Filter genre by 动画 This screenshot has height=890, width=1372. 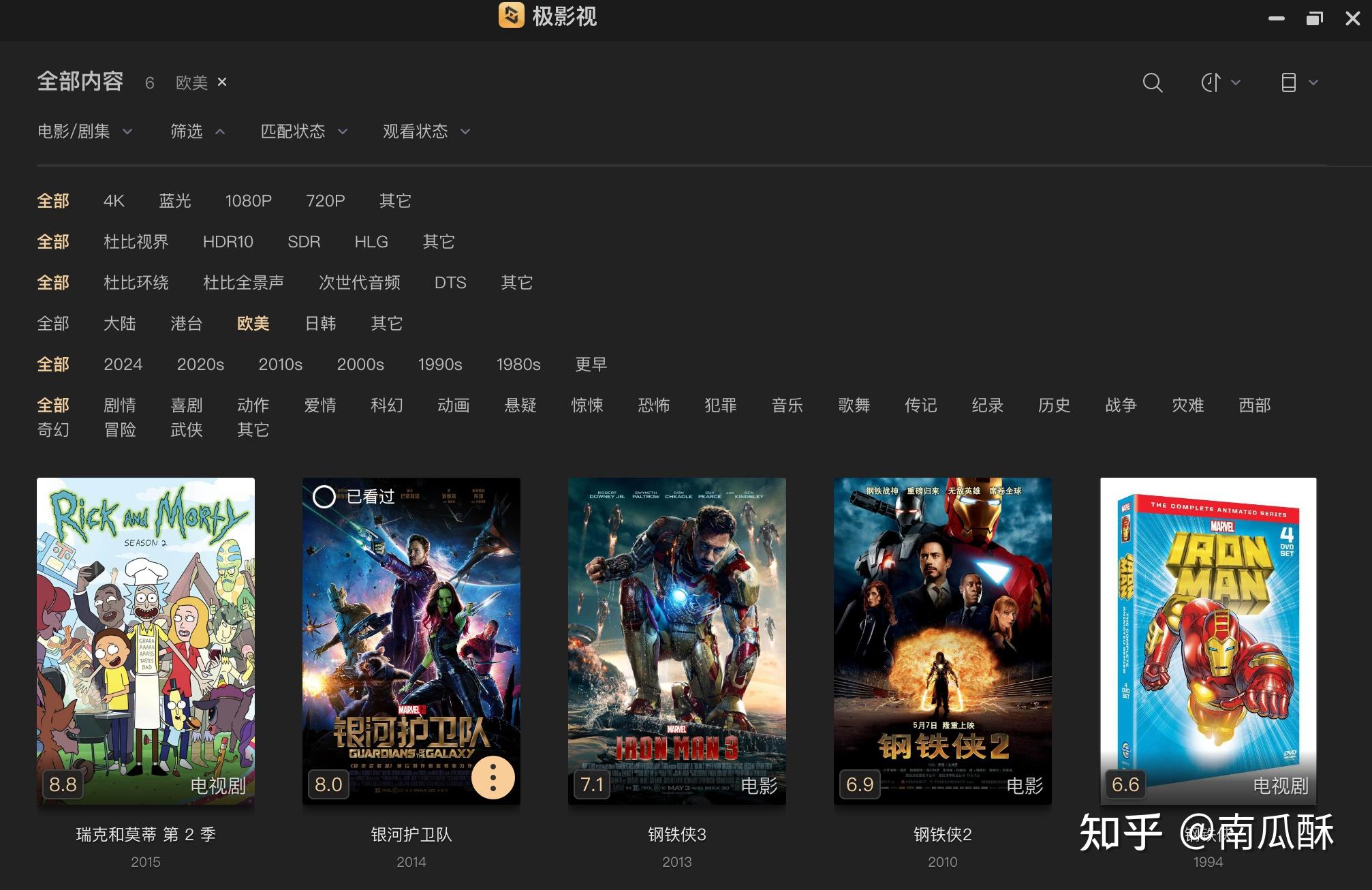(x=454, y=405)
